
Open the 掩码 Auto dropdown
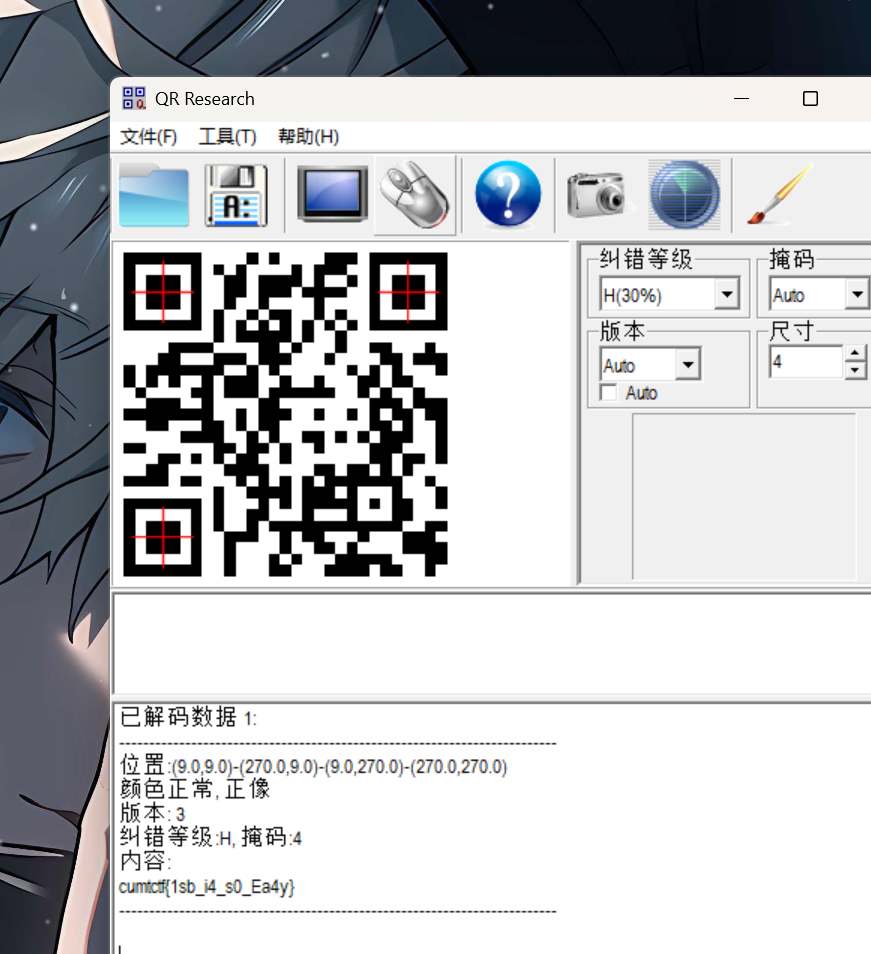click(x=857, y=296)
